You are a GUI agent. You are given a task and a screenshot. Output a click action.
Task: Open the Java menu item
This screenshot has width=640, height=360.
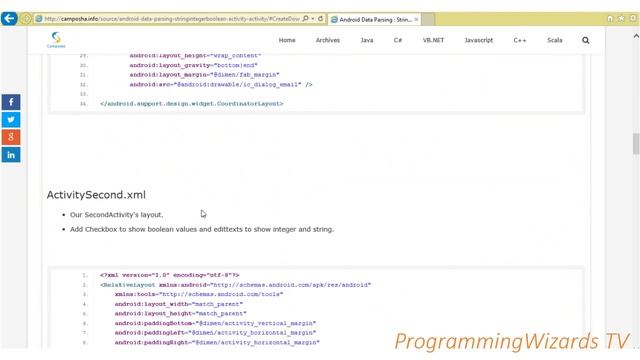coord(367,40)
